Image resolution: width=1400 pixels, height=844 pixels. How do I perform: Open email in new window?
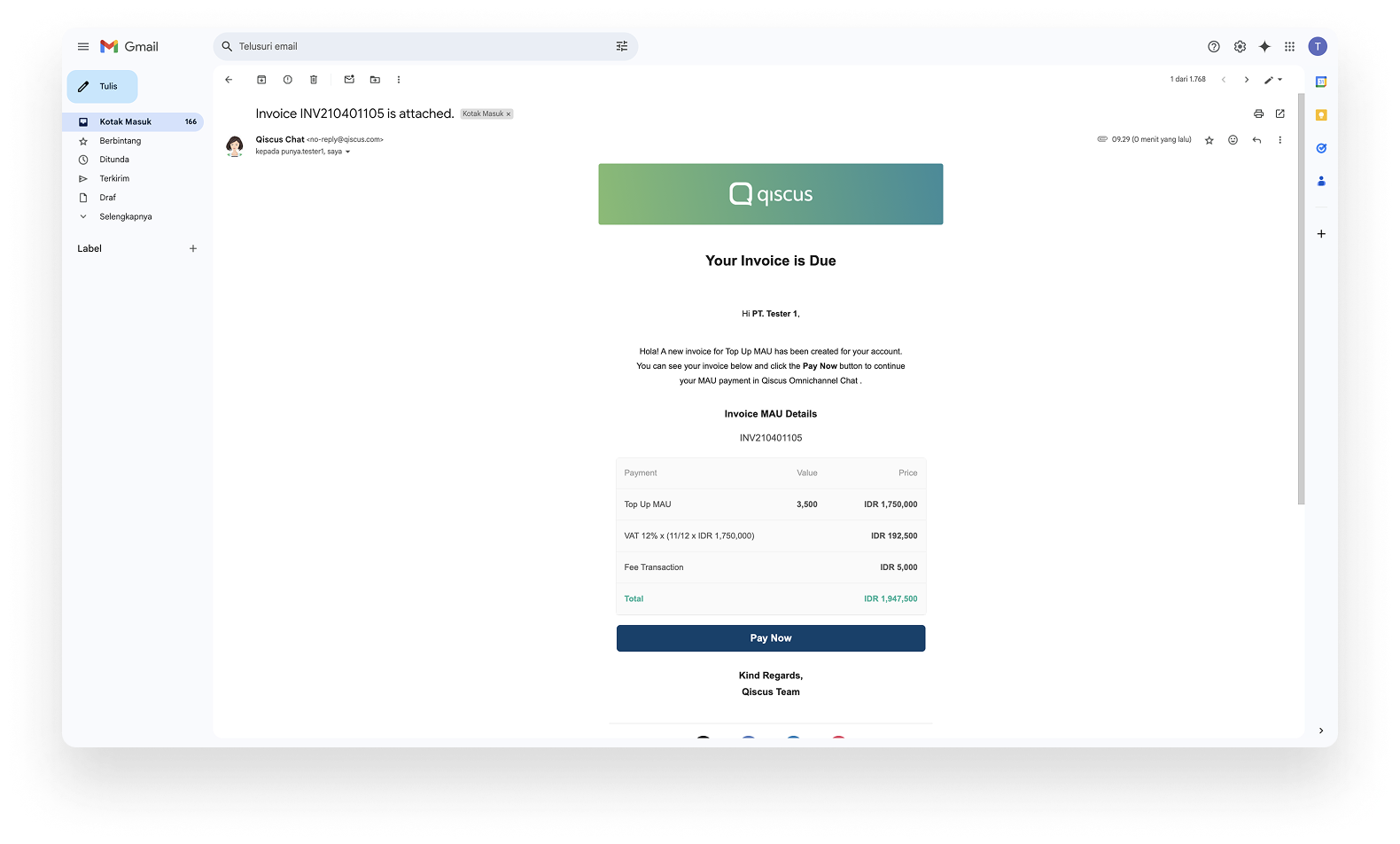[x=1279, y=113]
